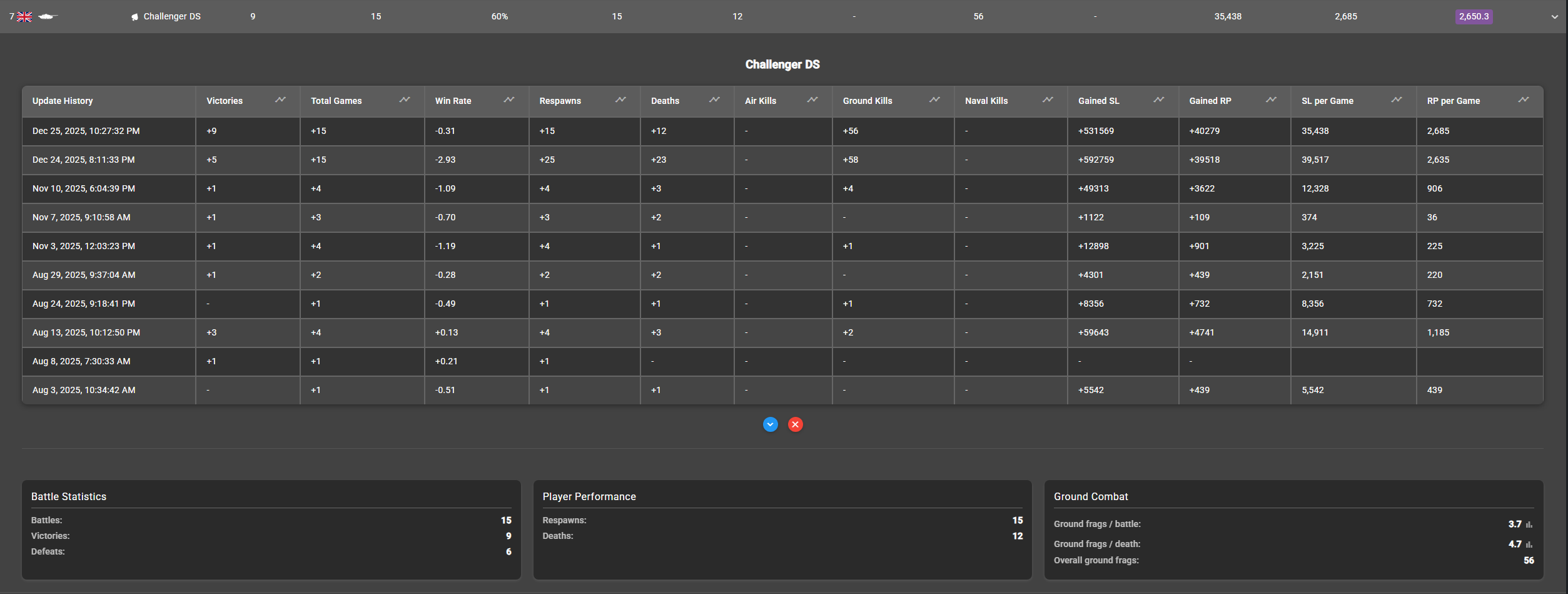Open RP per Game chart icon
This screenshot has width=1568, height=594.
pos(1524,100)
